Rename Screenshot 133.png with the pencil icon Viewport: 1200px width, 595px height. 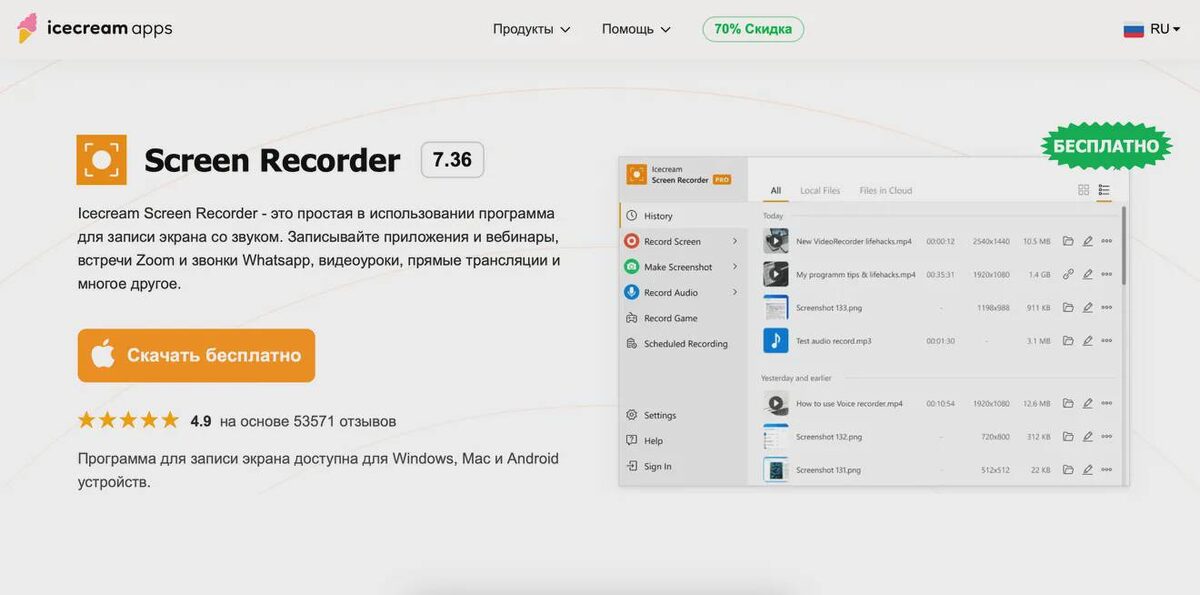coord(1086,307)
